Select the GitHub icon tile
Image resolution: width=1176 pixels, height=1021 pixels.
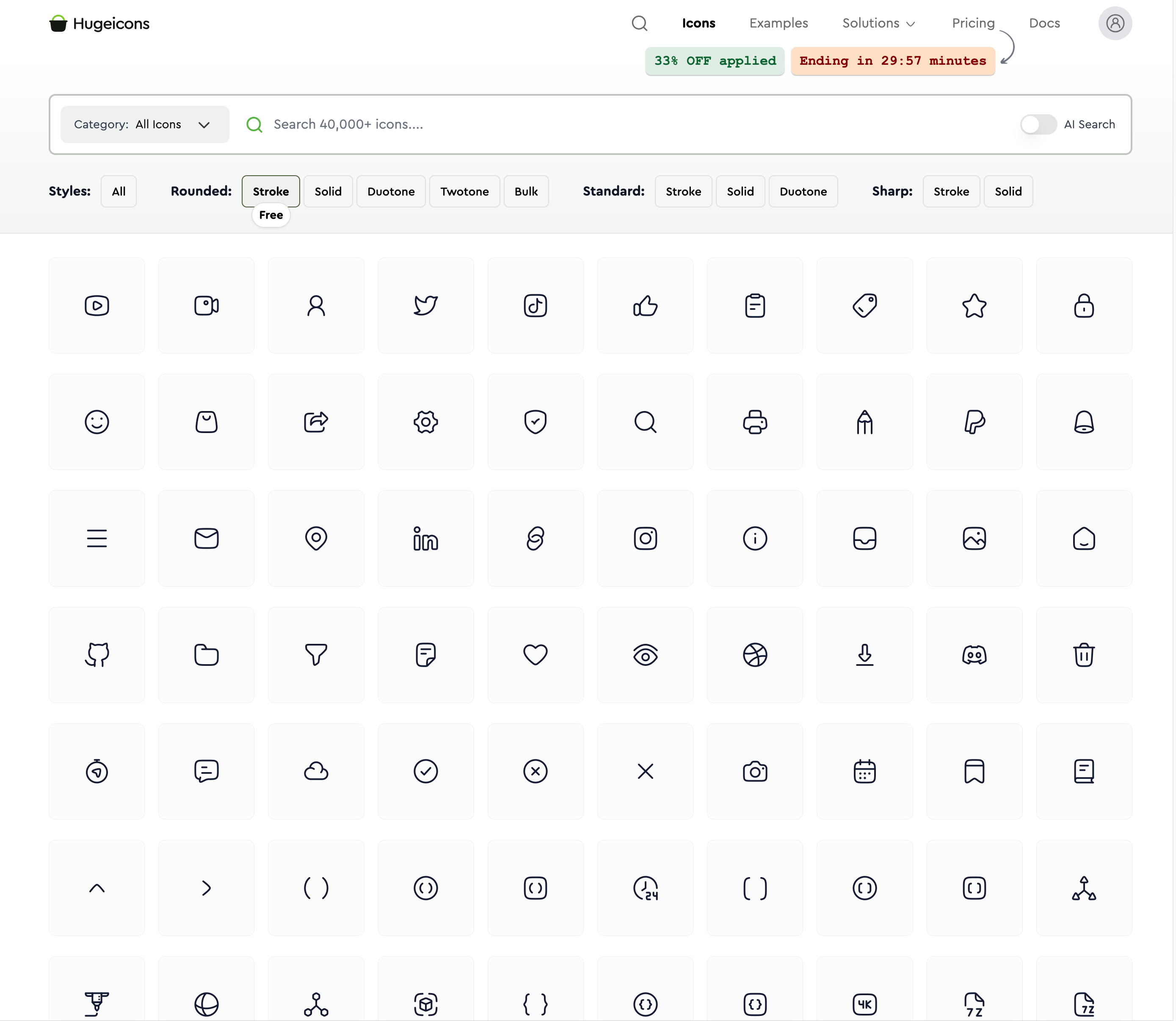click(x=97, y=655)
